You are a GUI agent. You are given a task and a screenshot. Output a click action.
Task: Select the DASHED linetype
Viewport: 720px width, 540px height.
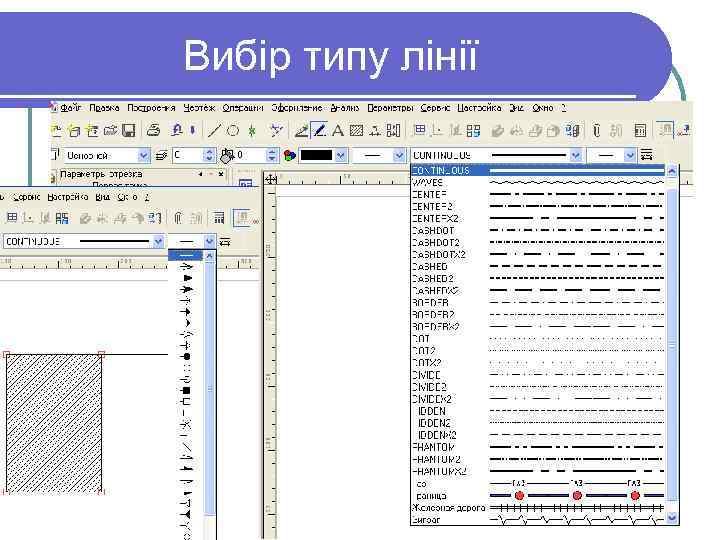pos(538,266)
